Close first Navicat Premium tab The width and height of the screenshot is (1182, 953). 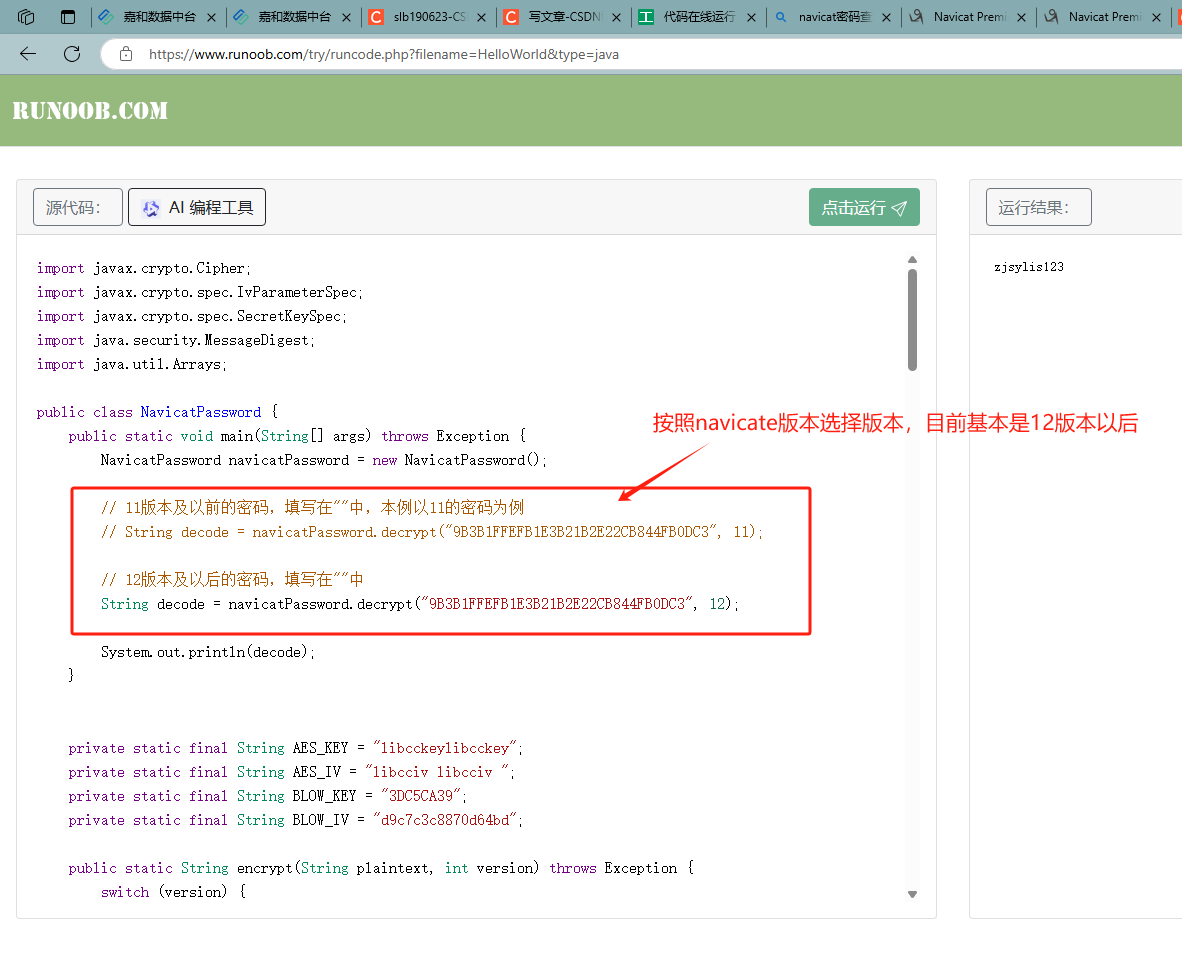coord(1021,17)
